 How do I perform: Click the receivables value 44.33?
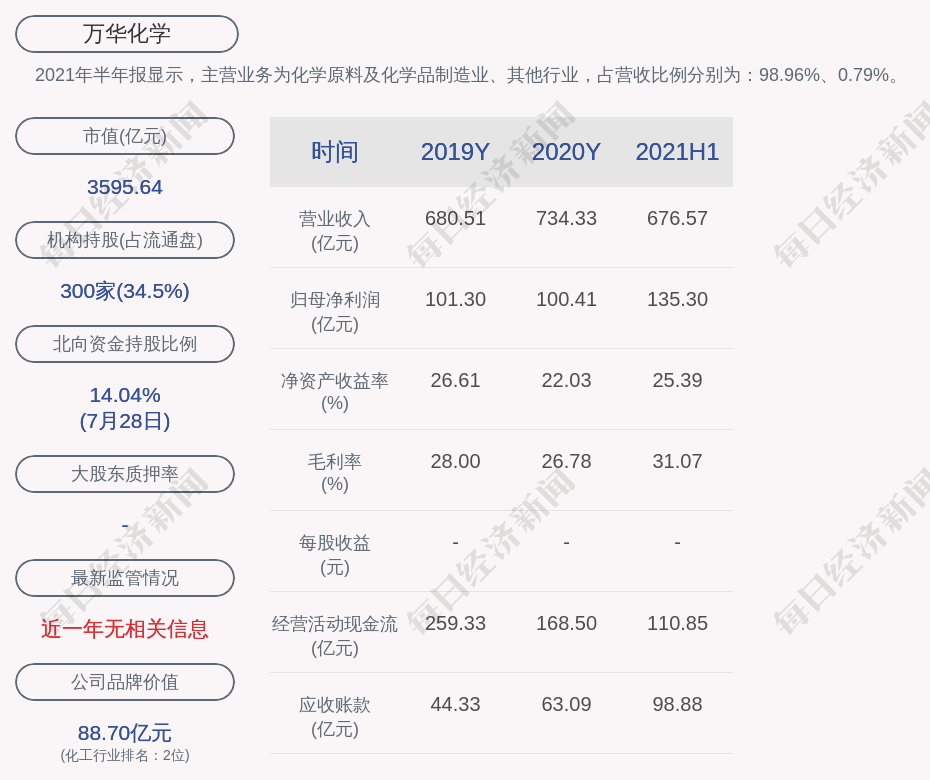click(x=456, y=705)
